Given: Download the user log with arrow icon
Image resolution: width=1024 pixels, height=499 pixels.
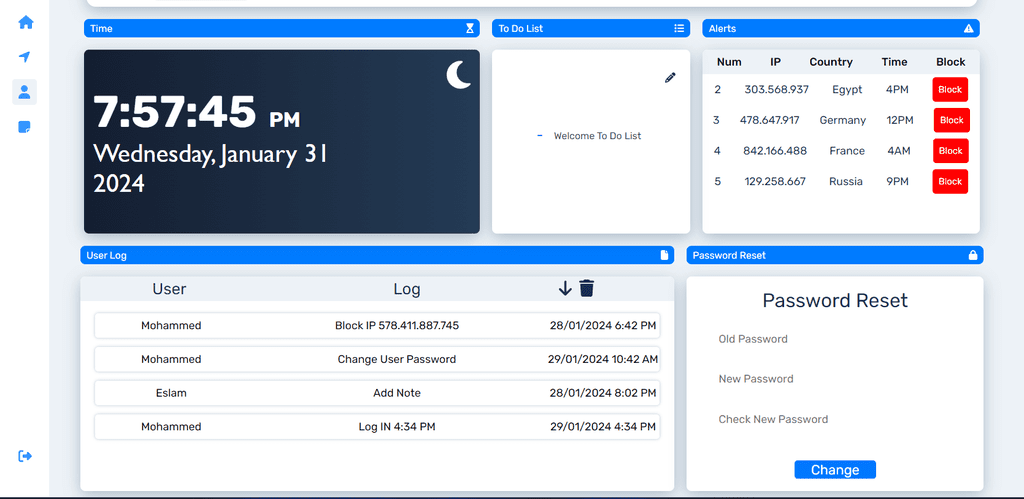Looking at the screenshot, I should pos(566,288).
